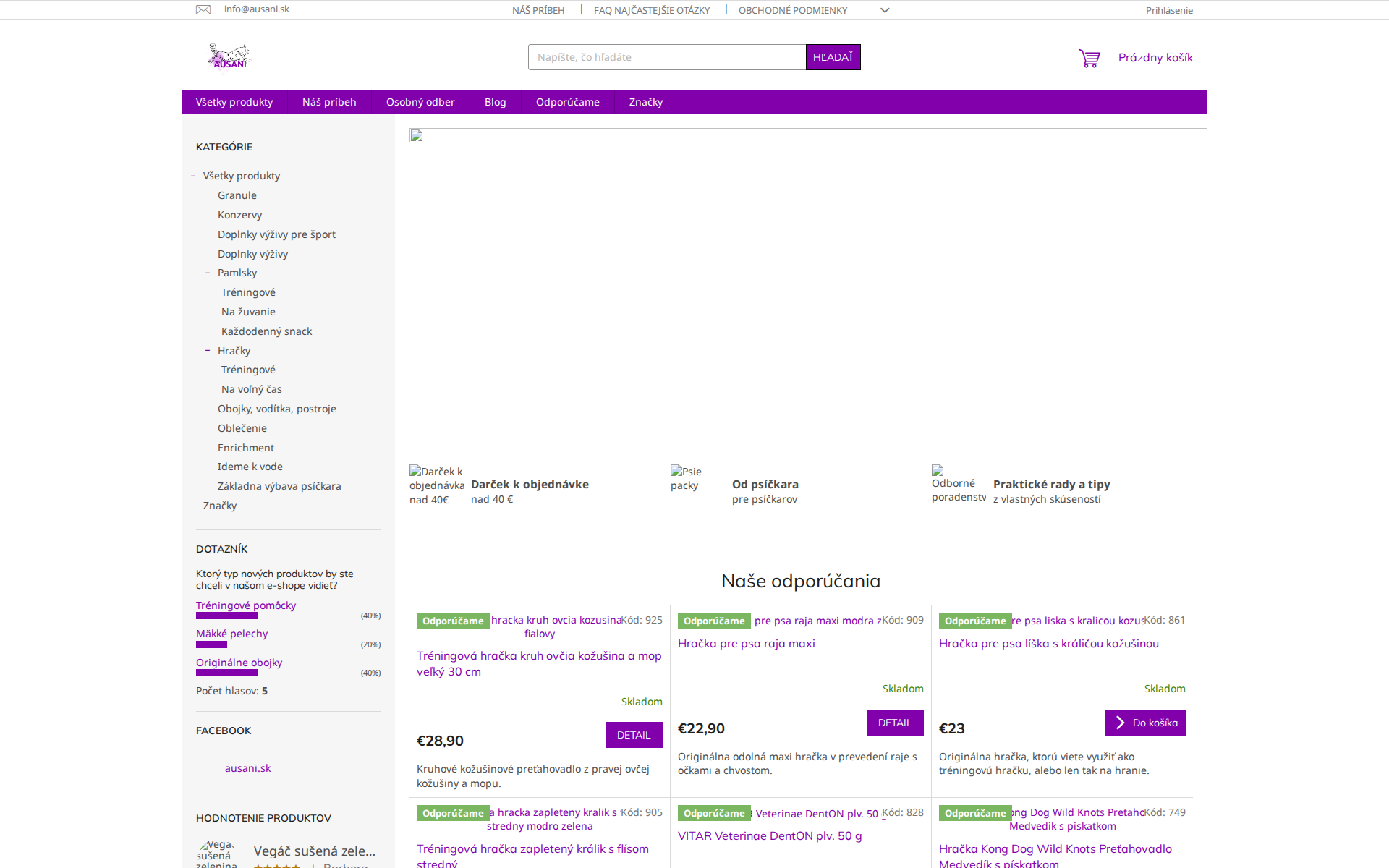Open the ausani.sk Facebook link
1389x868 pixels.
[247, 767]
